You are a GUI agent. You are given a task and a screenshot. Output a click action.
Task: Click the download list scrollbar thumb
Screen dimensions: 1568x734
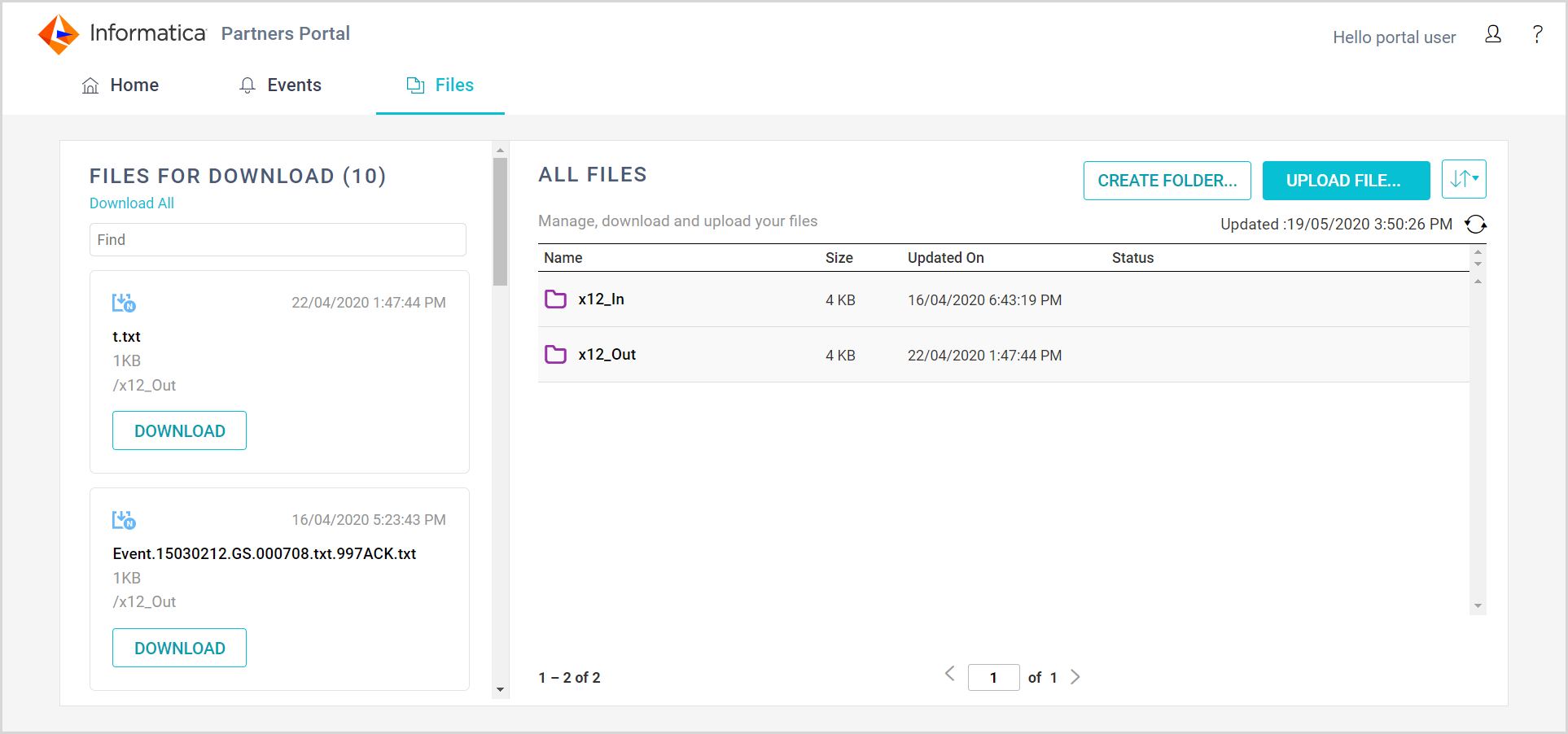tap(500, 221)
